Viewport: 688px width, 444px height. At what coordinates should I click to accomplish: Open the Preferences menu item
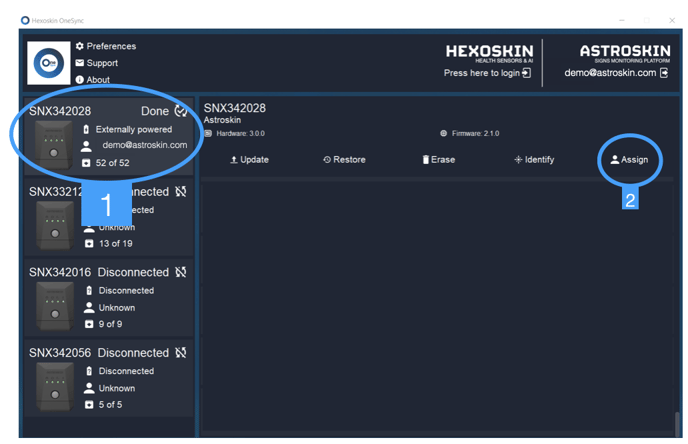click(111, 46)
